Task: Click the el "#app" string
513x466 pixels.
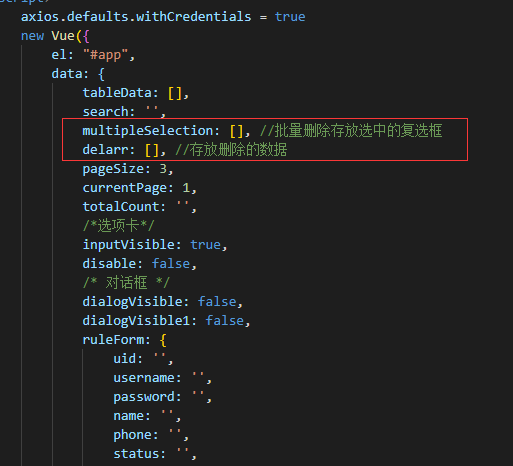Action: [x=105, y=55]
